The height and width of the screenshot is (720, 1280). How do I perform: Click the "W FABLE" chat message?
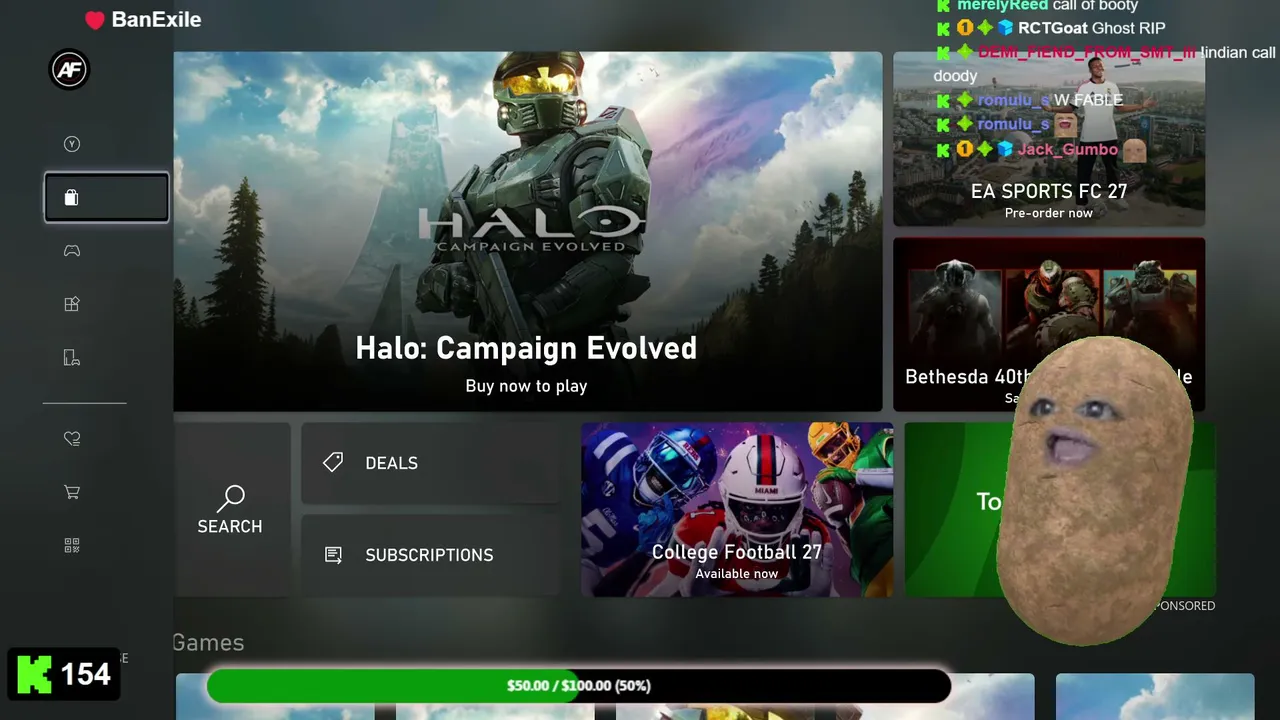(x=1088, y=100)
